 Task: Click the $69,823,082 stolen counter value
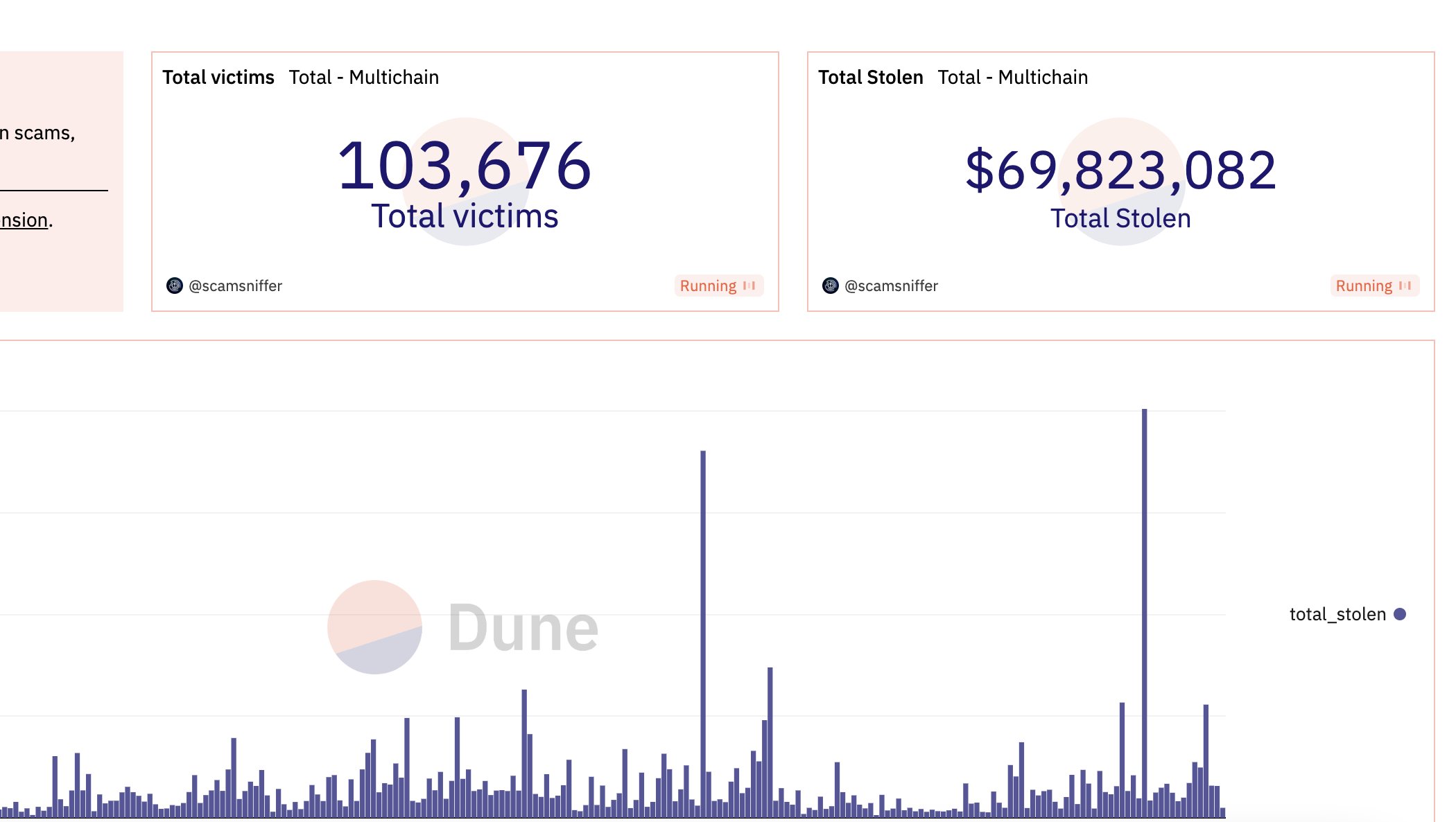tap(1120, 170)
